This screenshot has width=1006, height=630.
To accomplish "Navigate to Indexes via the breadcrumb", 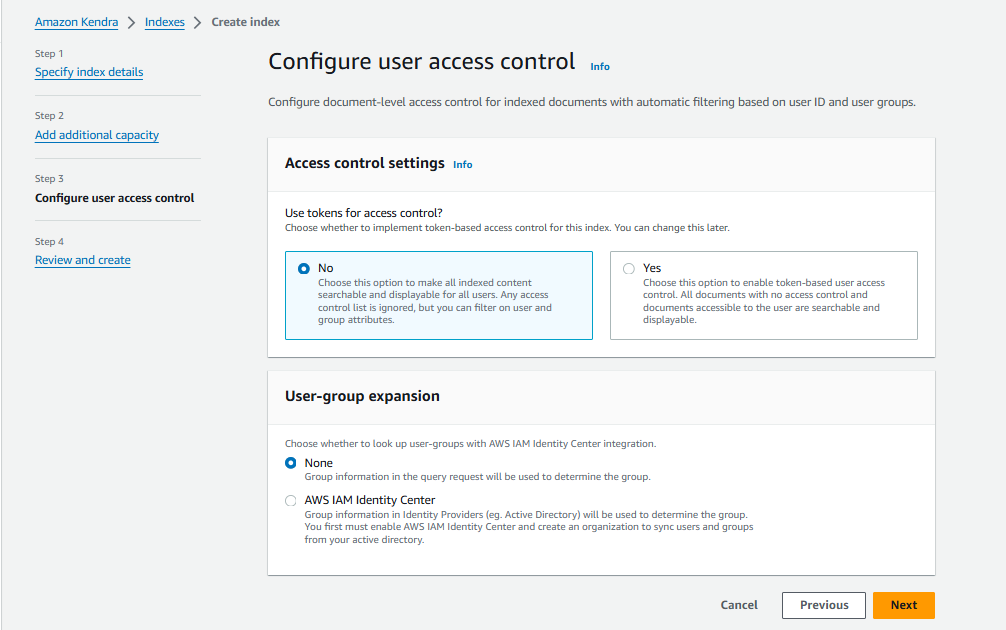I will tap(164, 21).
